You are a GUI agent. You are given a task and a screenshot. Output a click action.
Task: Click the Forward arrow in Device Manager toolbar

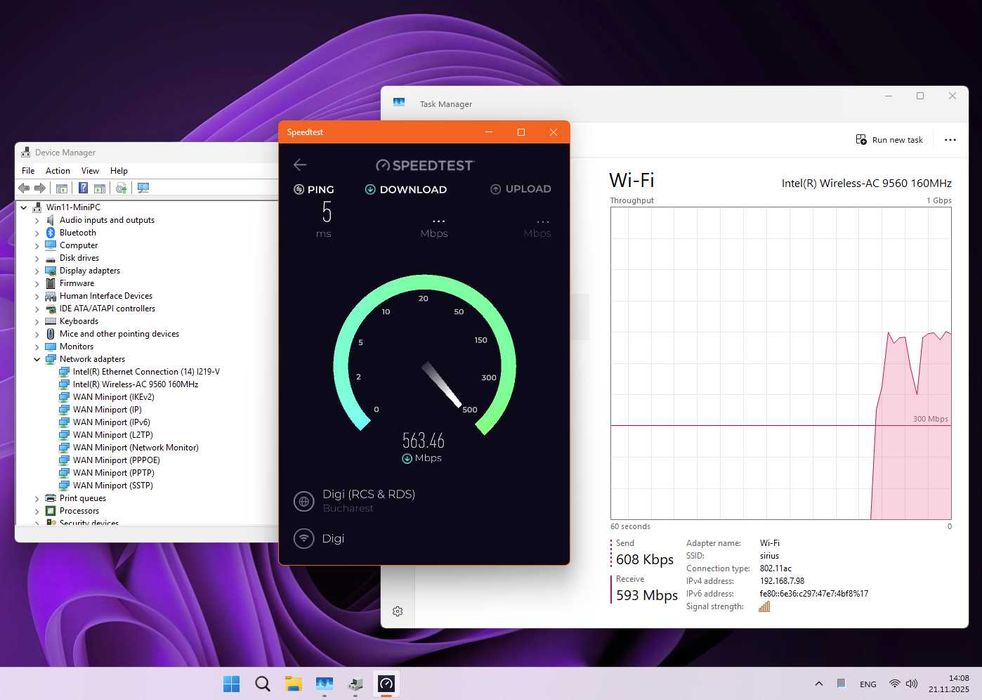(x=40, y=188)
